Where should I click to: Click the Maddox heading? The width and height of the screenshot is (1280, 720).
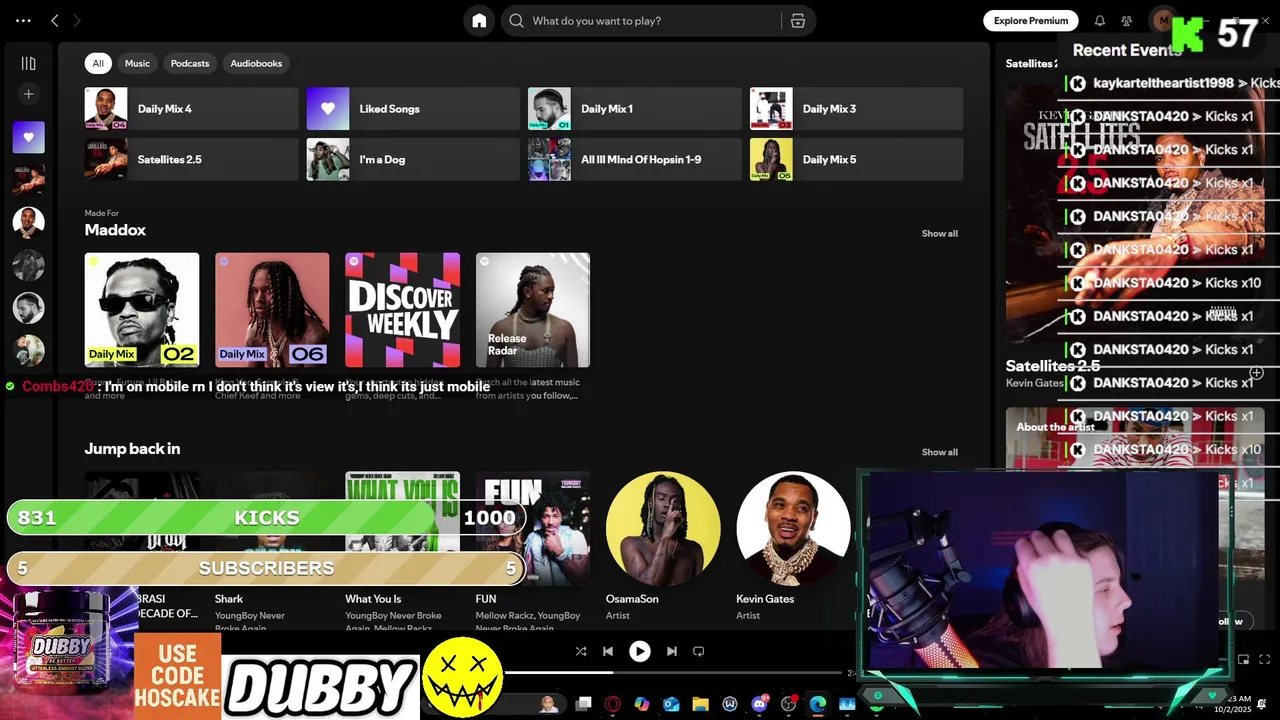(115, 230)
